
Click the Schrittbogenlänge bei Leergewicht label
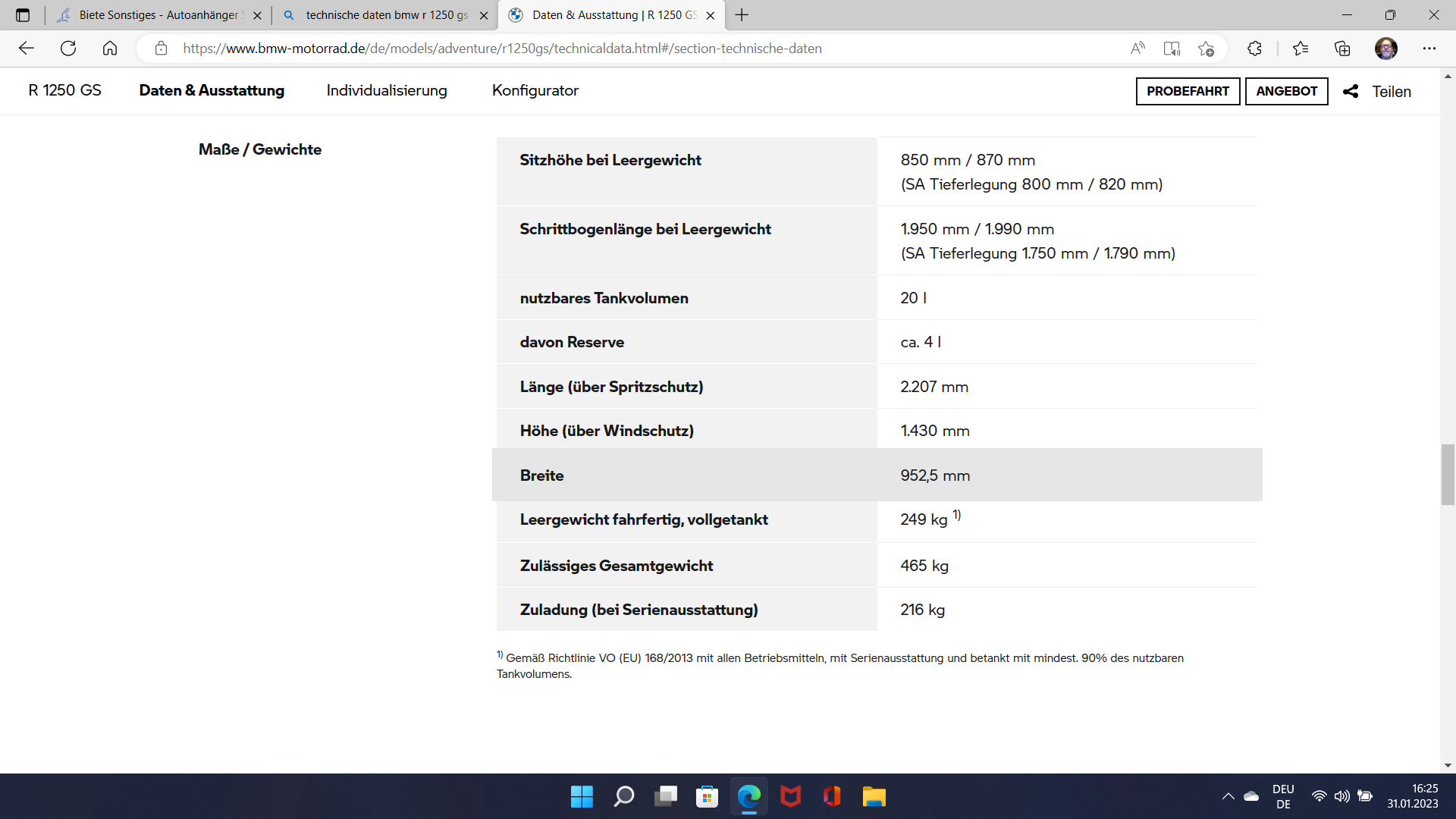645,229
